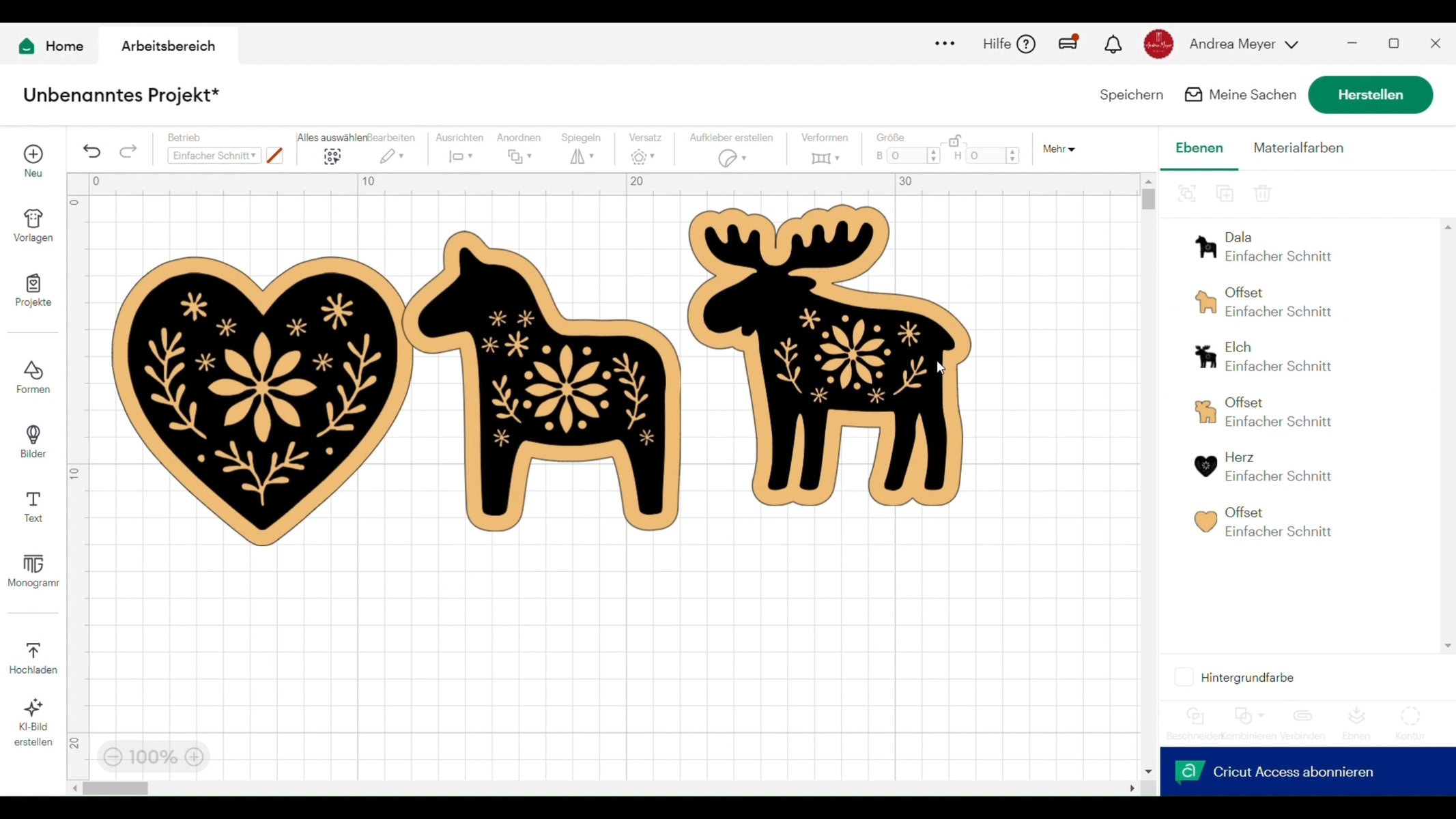This screenshot has height=819, width=1456.
Task: Open the notifications bell
Action: pos(1113,44)
